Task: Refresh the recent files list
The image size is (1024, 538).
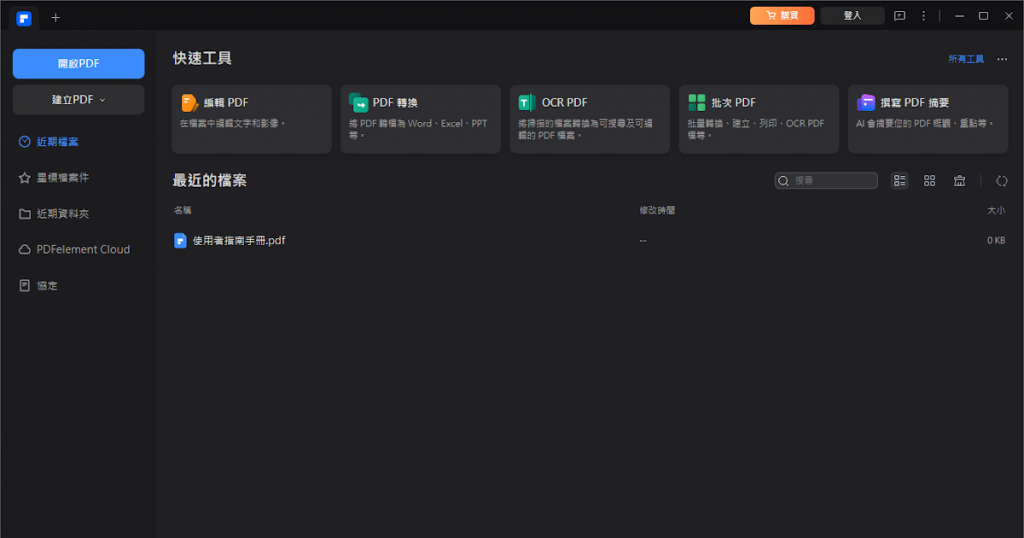Action: tap(1002, 181)
